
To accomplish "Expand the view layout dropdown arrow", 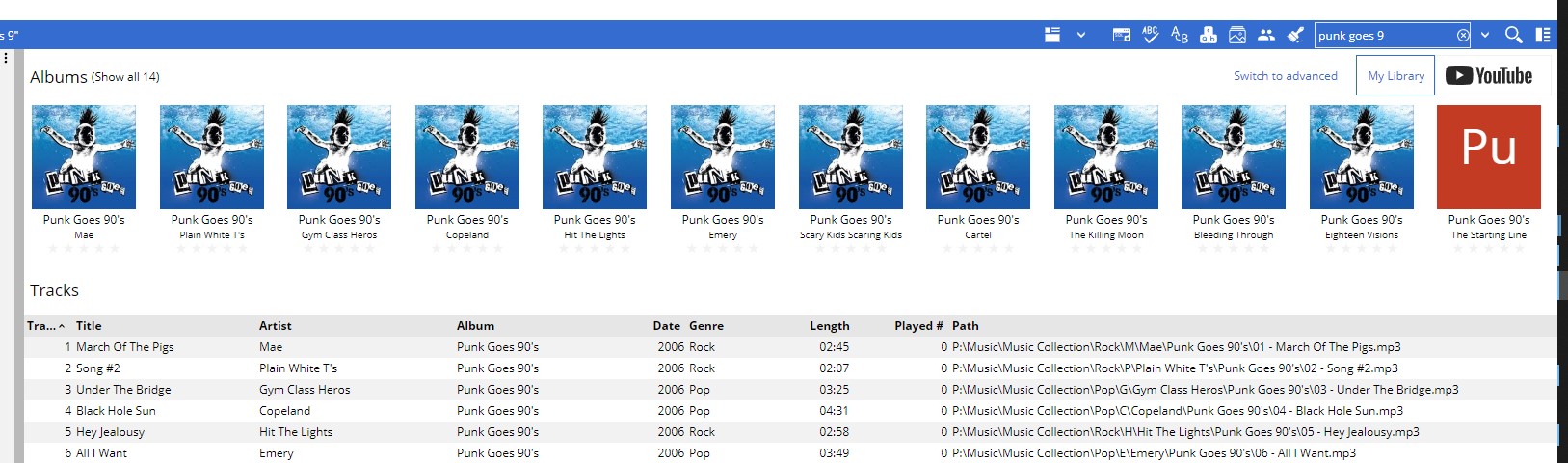I will 1081,35.
